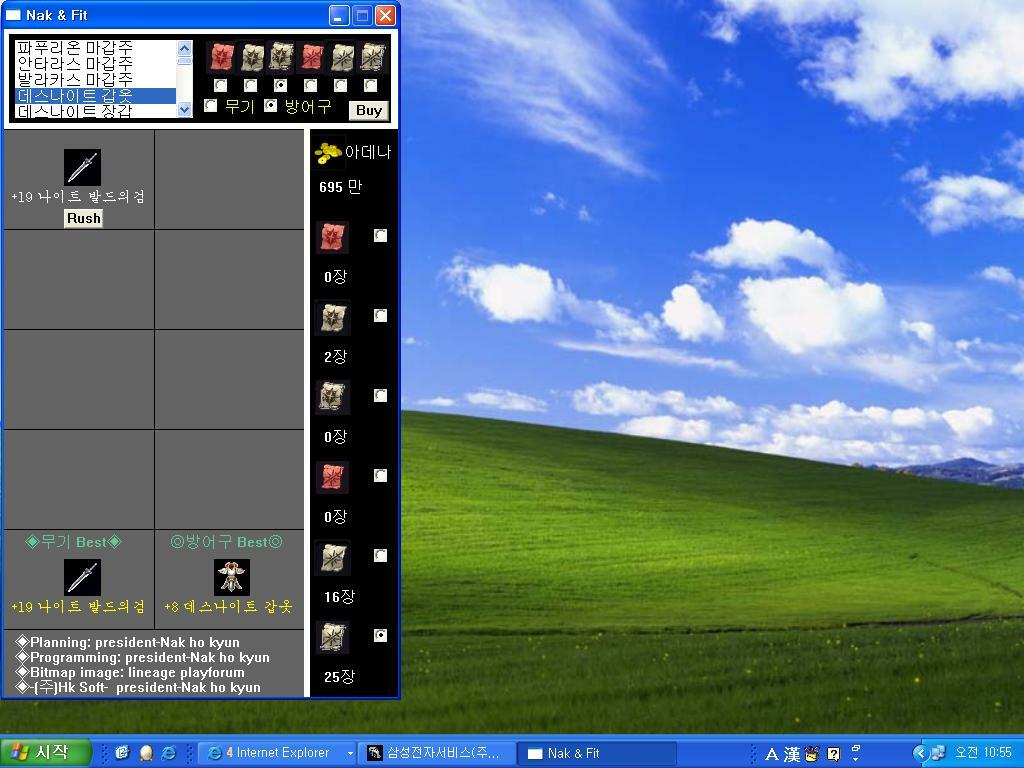Click the ◈무기 Best◈ heading

coord(74,542)
